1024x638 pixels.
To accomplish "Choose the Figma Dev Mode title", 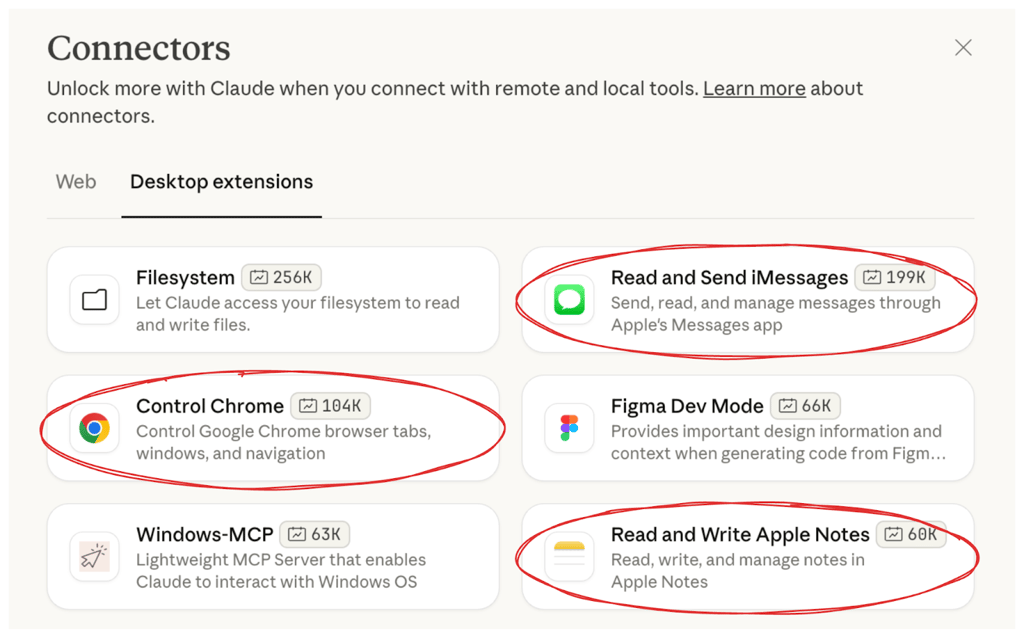I will coord(687,406).
